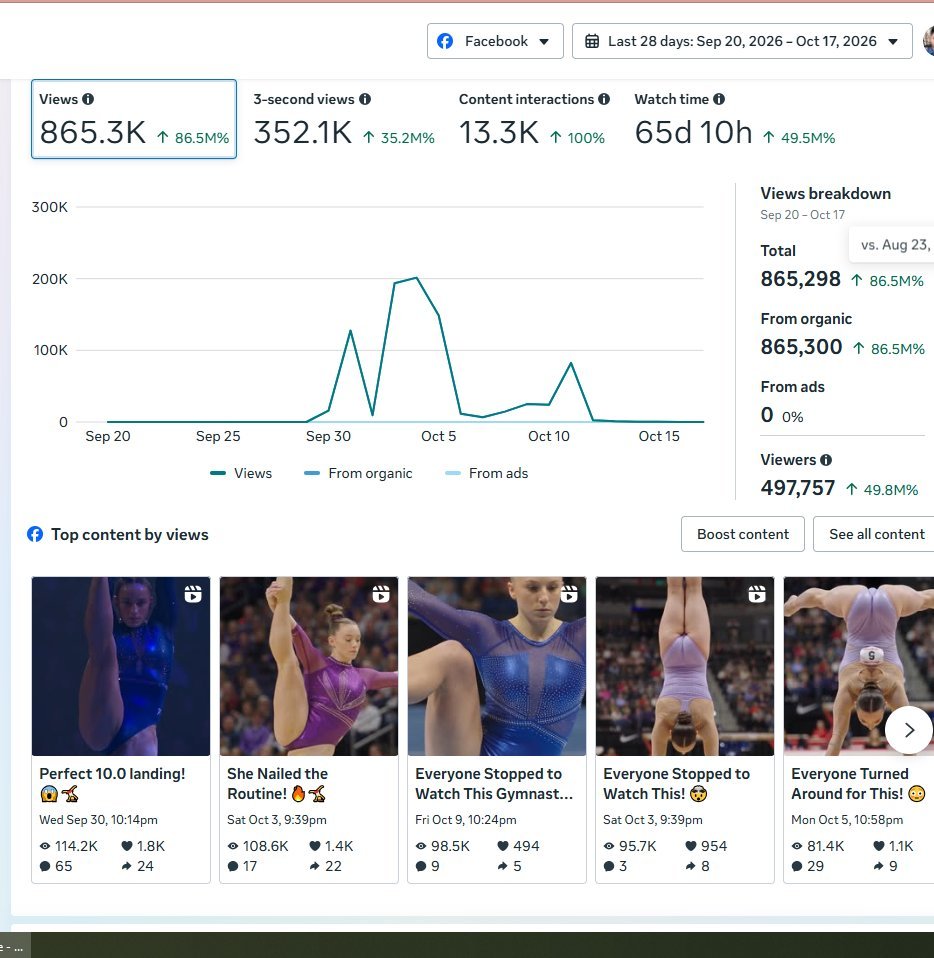Open the Facebook platform dropdown

point(495,41)
